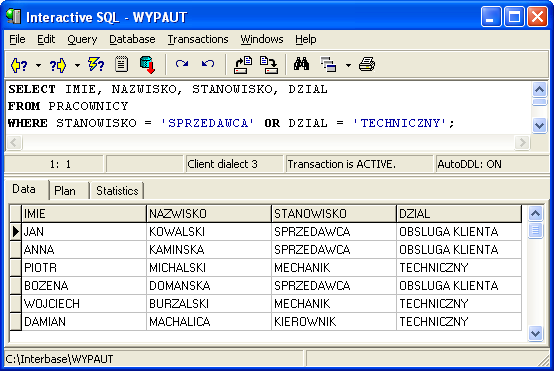Viewport: 554px width, 371px height.
Task: Minimize the Interactive SQL window
Action: click(x=491, y=17)
